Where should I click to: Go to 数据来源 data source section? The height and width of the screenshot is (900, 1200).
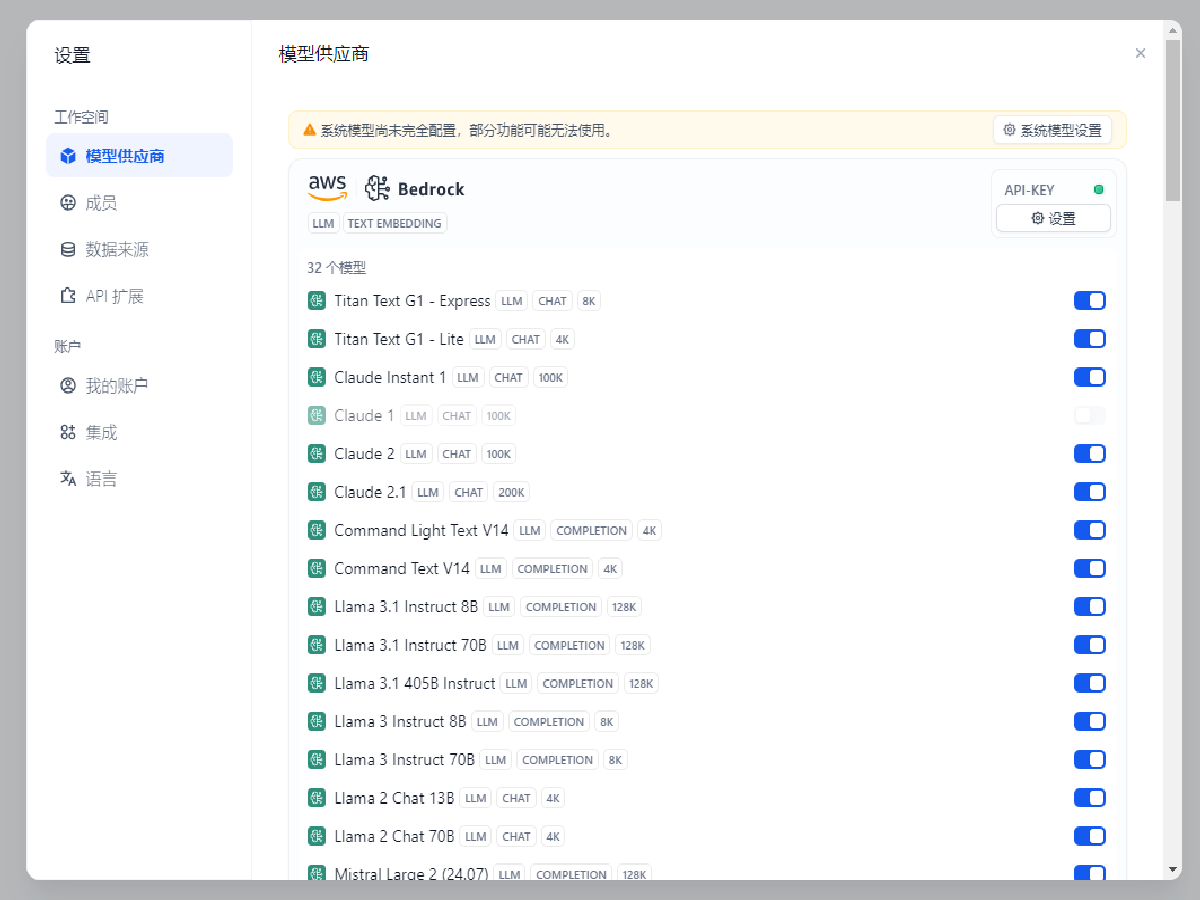(116, 249)
